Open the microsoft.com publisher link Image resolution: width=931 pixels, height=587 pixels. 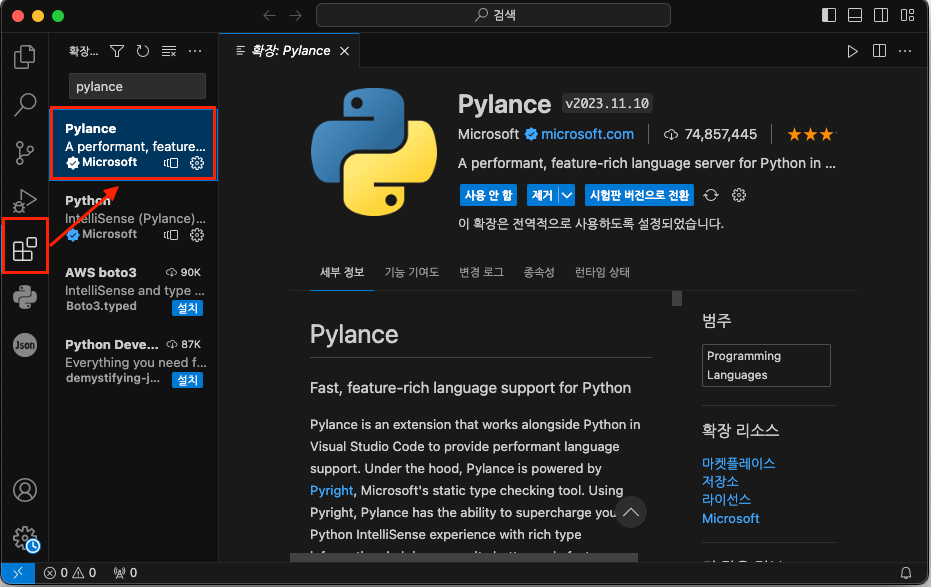[x=587, y=134]
